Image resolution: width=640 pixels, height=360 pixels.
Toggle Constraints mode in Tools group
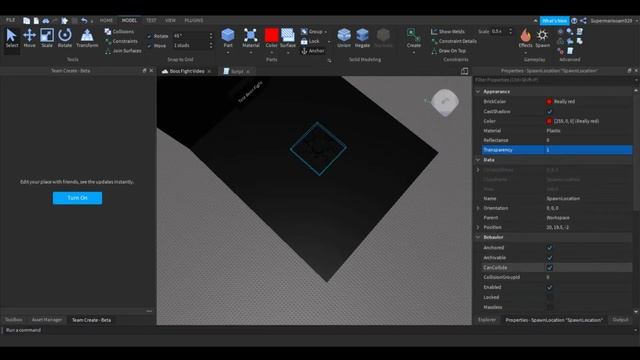tap(121, 41)
